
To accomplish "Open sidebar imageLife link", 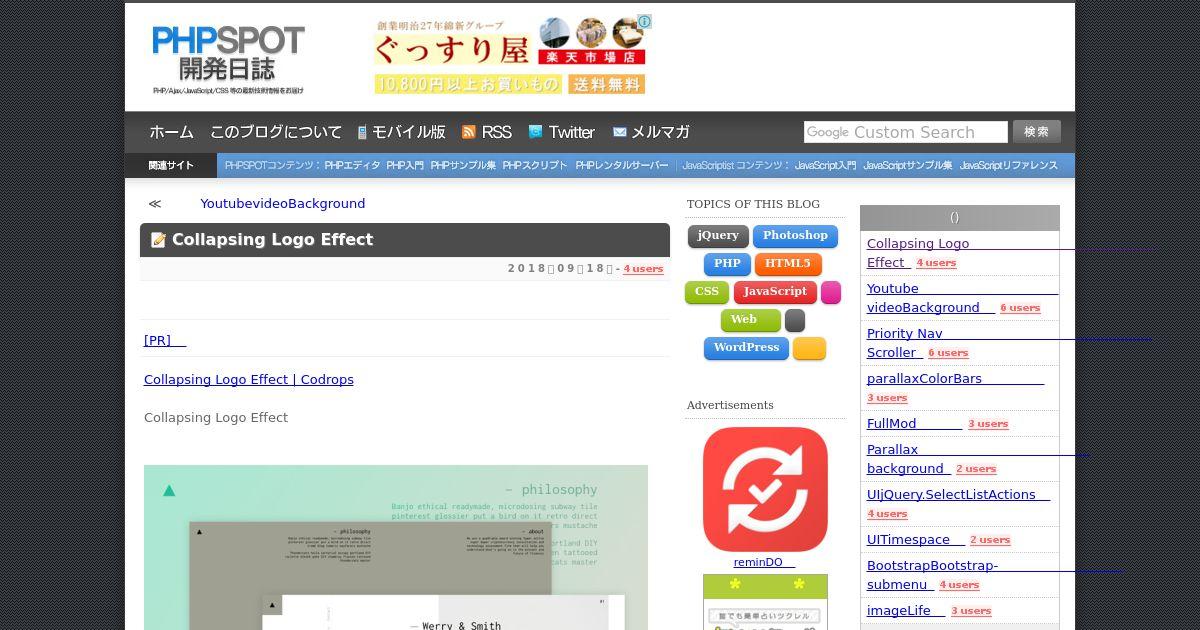I will pos(898,611).
